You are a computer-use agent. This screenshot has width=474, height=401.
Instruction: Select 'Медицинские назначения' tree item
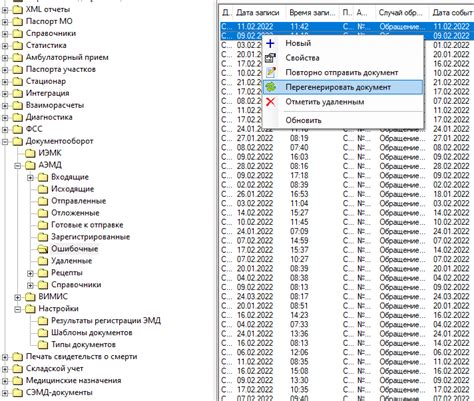point(74,381)
